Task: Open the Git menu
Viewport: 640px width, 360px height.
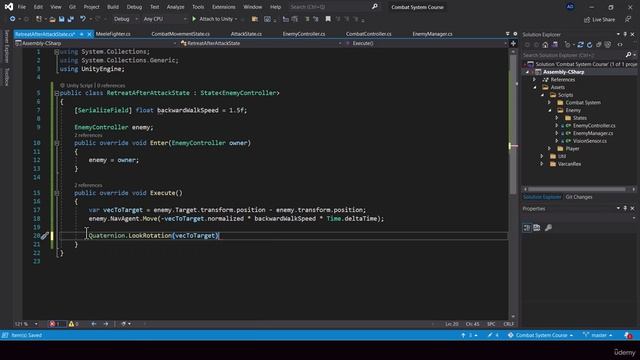Action: [x=72, y=7]
